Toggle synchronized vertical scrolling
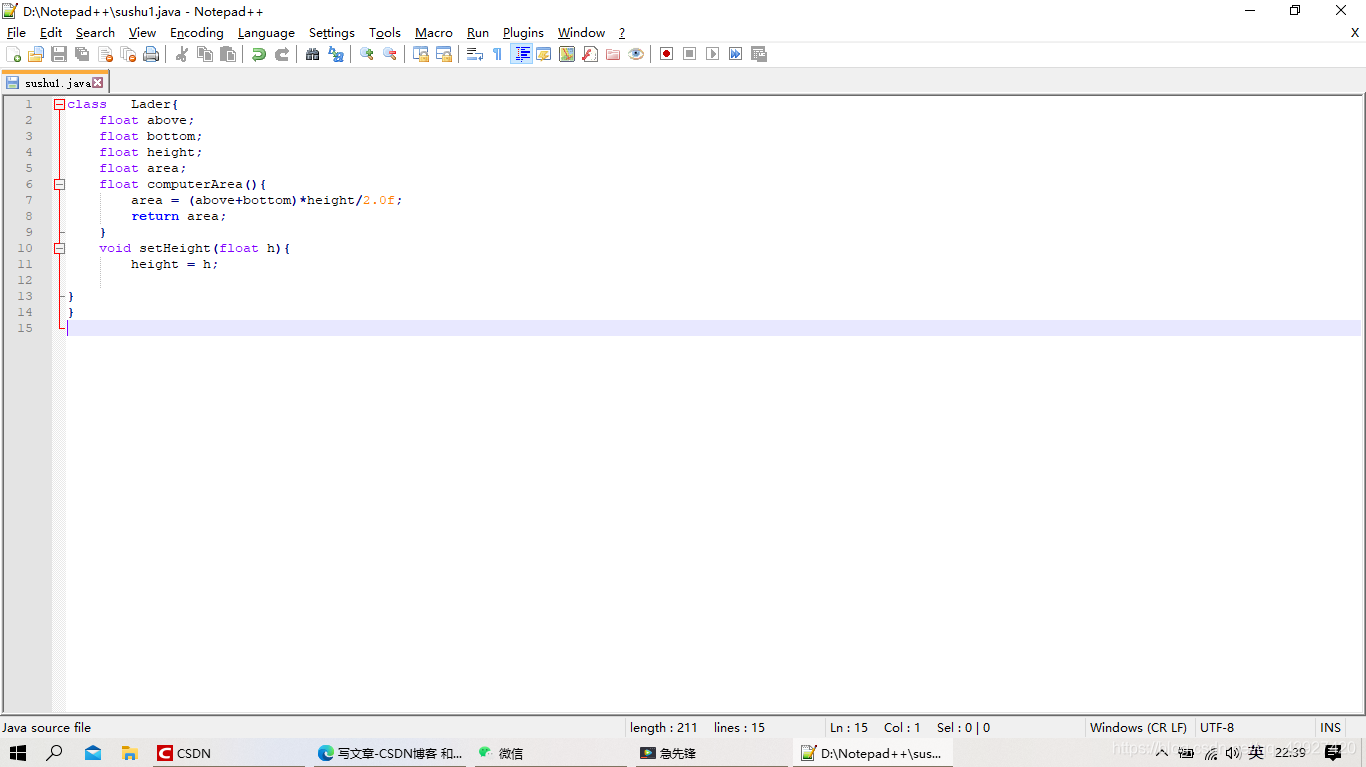 pyautogui.click(x=421, y=54)
